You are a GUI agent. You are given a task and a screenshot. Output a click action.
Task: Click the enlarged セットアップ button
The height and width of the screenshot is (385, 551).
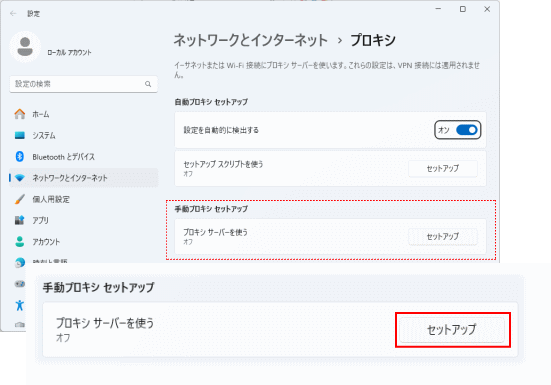click(x=452, y=329)
